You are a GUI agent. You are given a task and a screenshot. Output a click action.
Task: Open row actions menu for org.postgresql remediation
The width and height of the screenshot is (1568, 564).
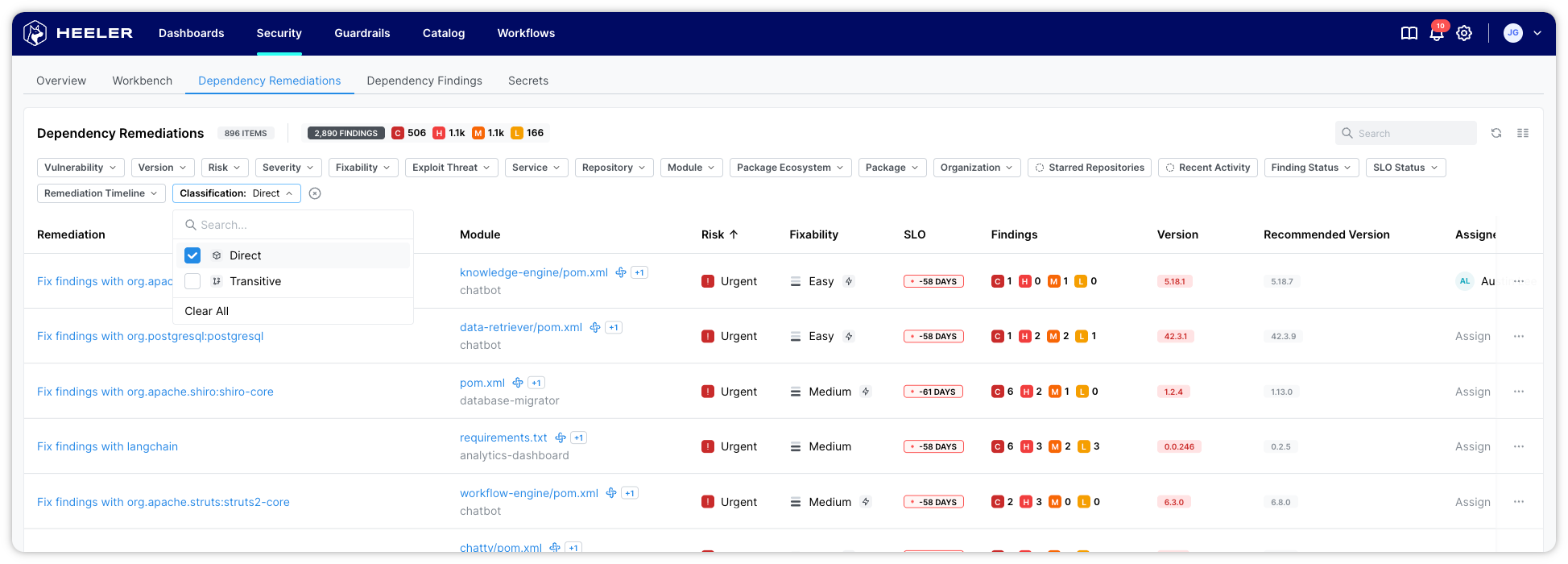tap(1518, 336)
